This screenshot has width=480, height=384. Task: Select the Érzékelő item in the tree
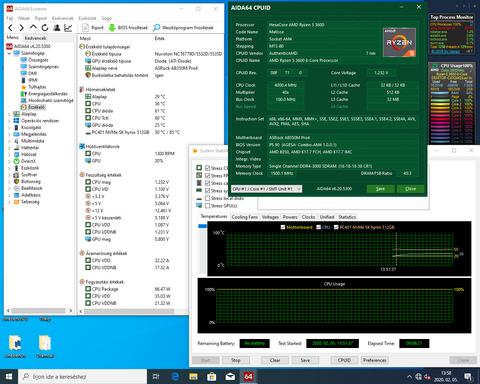point(33,107)
